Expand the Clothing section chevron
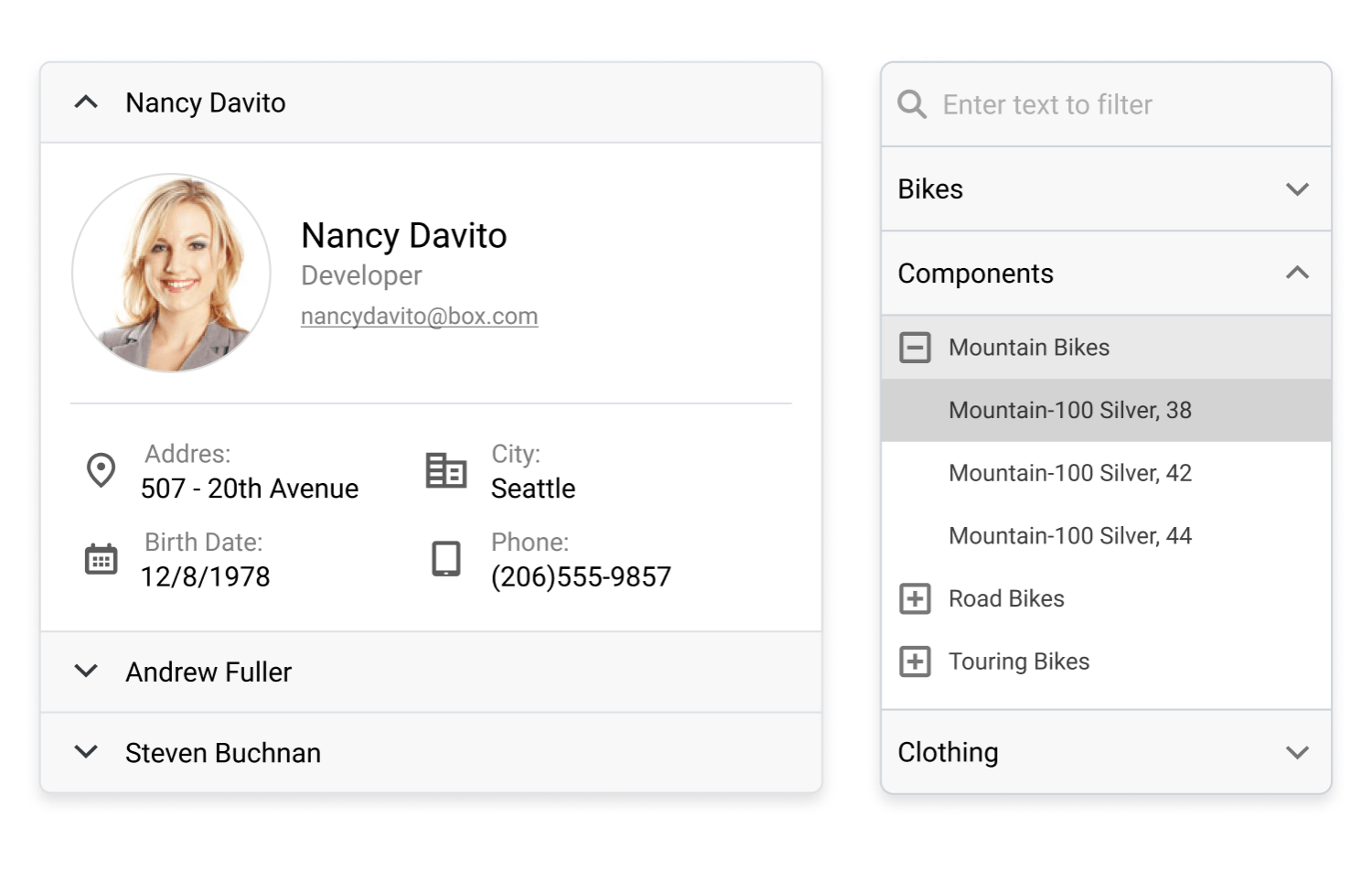Screen dimensions: 1372x871 coord(1297,752)
